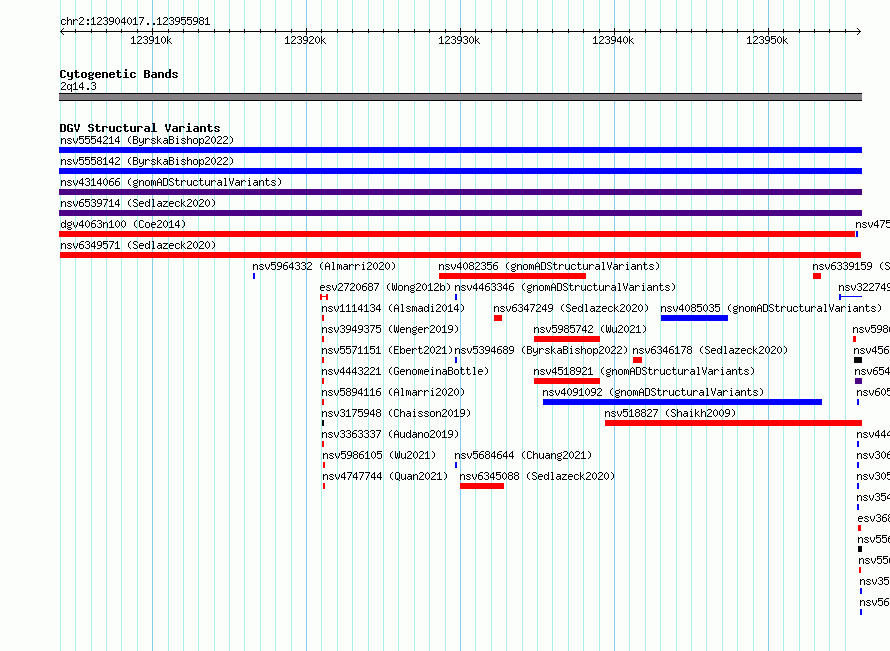Click the red bracket glyph under esv2720687
Screen dimensions: 890x651
tap(324, 297)
